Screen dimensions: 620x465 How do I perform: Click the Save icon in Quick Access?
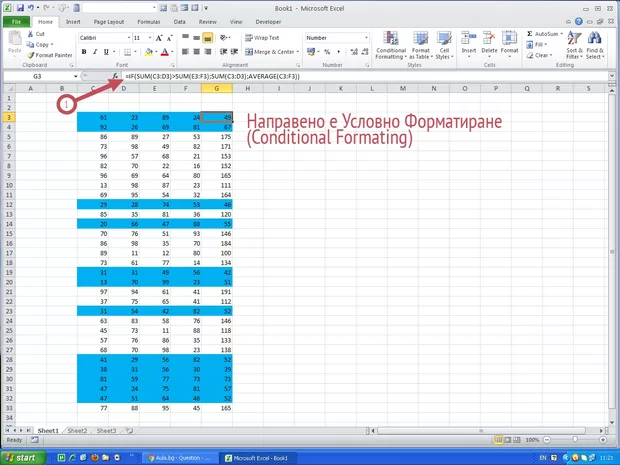[x=20, y=8]
